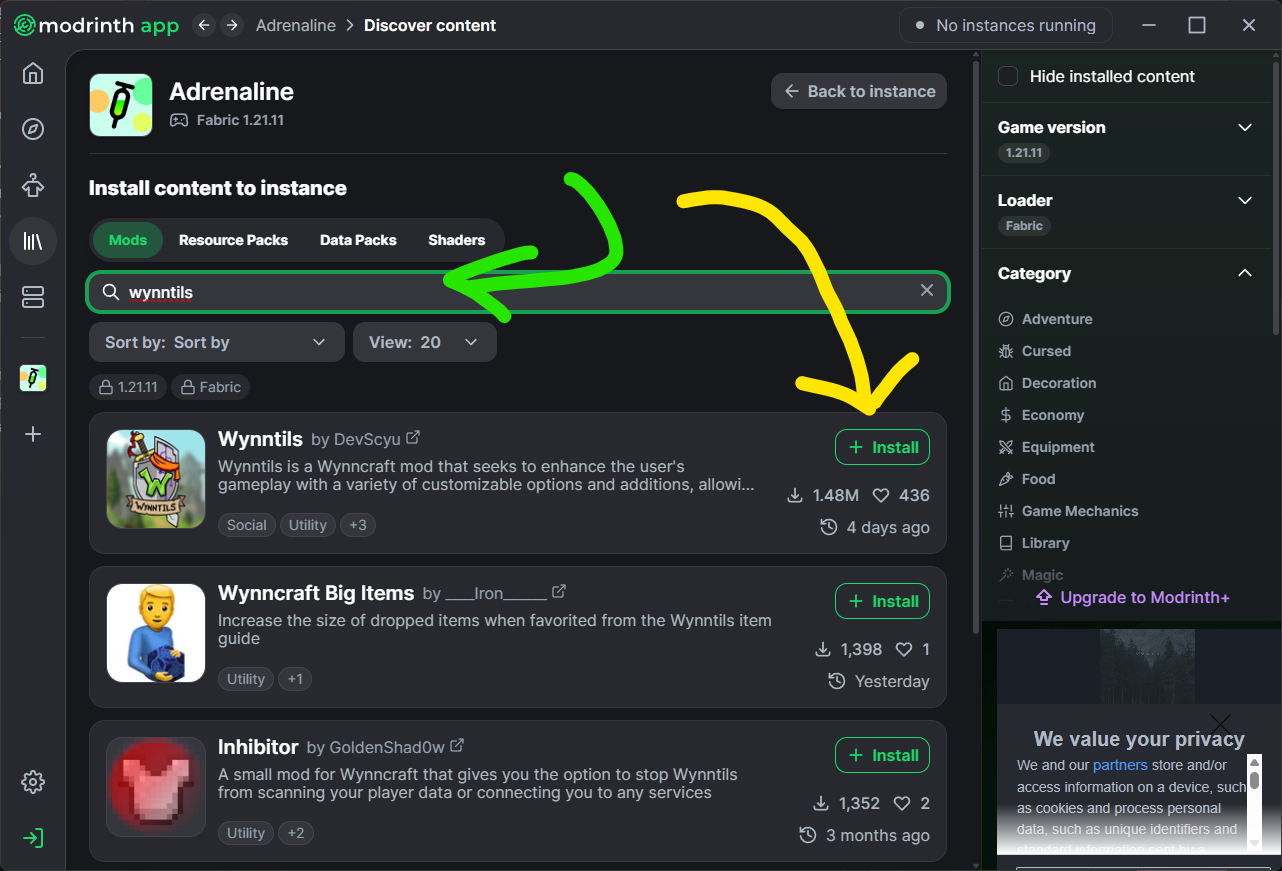Go to the Home page in sidebar
Image resolution: width=1282 pixels, height=871 pixels.
(x=33, y=73)
